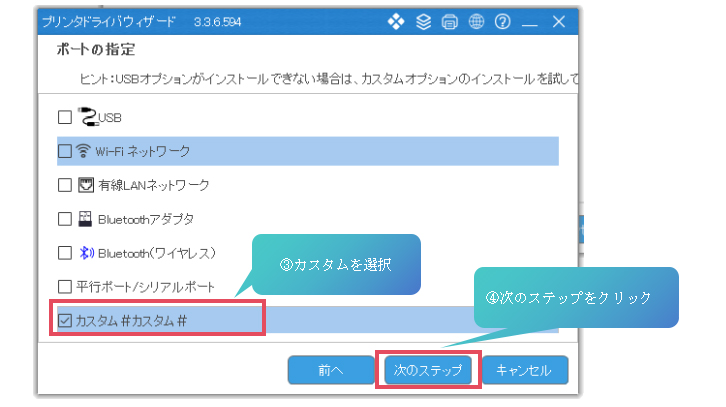The image size is (726, 407).
Task: Click the Wi-Fi signal icon
Action: (83, 150)
